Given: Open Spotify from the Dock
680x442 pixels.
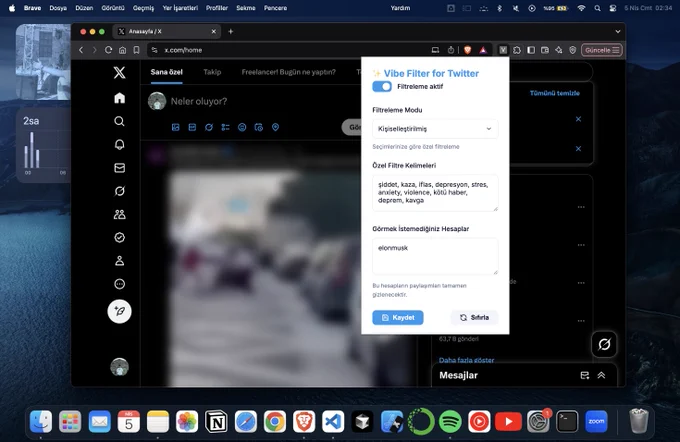Looking at the screenshot, I should (450, 421).
